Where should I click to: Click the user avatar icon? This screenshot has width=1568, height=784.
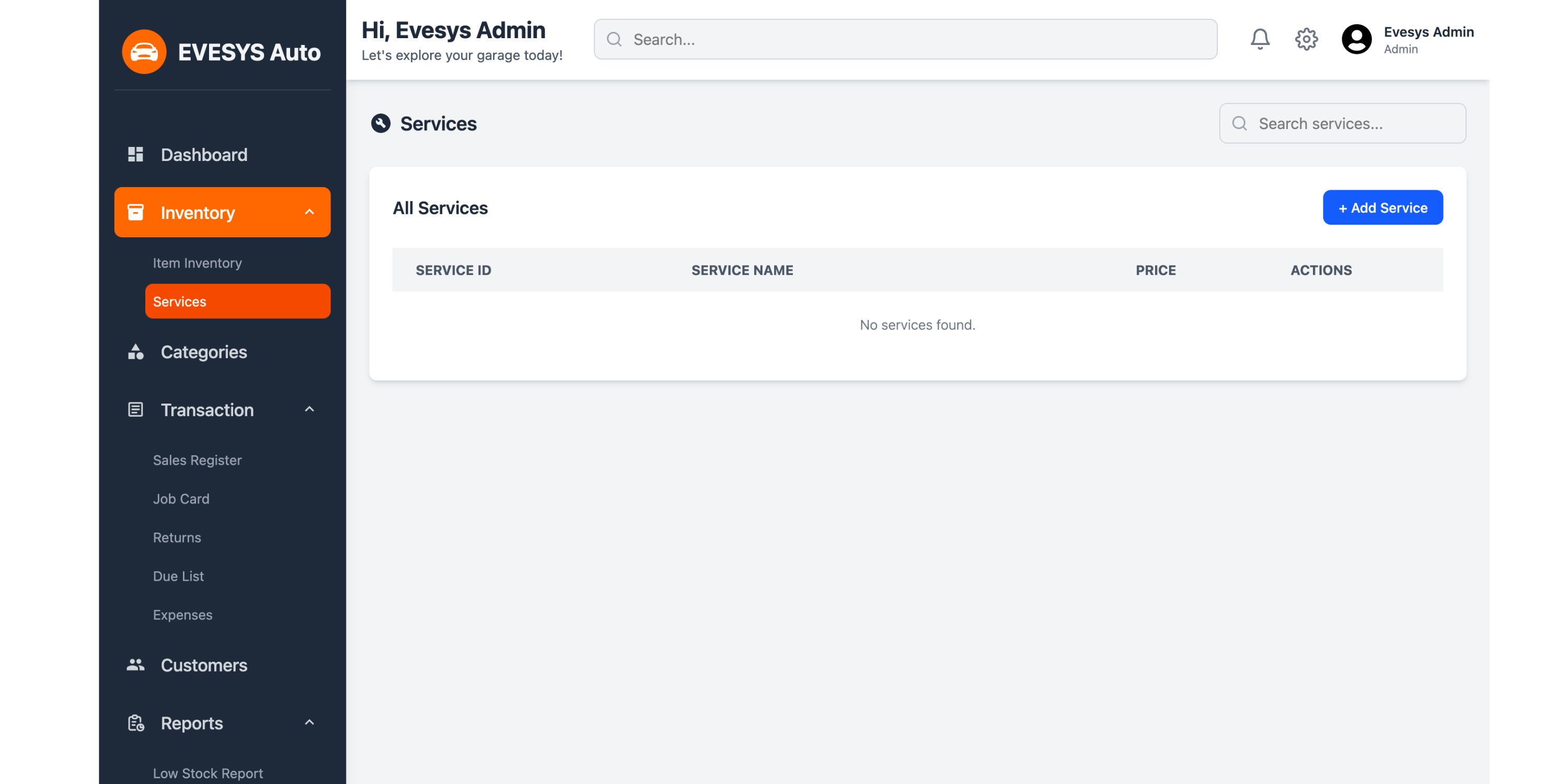point(1356,40)
